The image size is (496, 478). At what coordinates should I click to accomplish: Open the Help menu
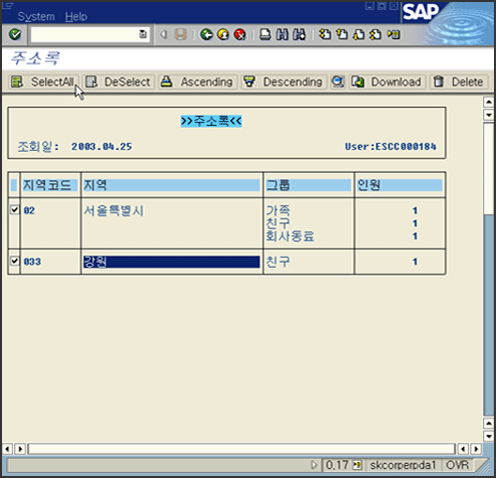pyautogui.click(x=76, y=16)
